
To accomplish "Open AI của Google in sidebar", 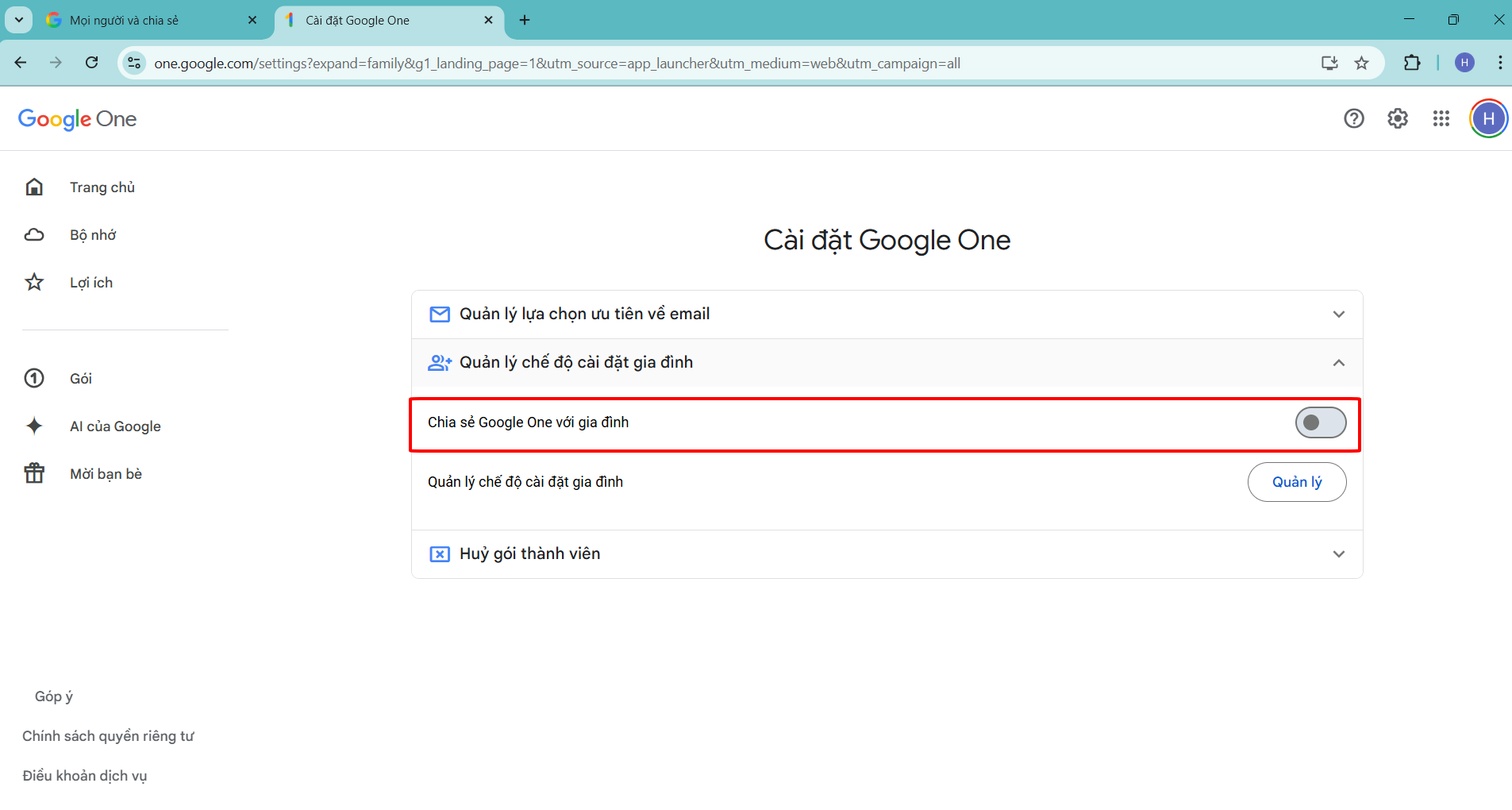I will tap(115, 426).
